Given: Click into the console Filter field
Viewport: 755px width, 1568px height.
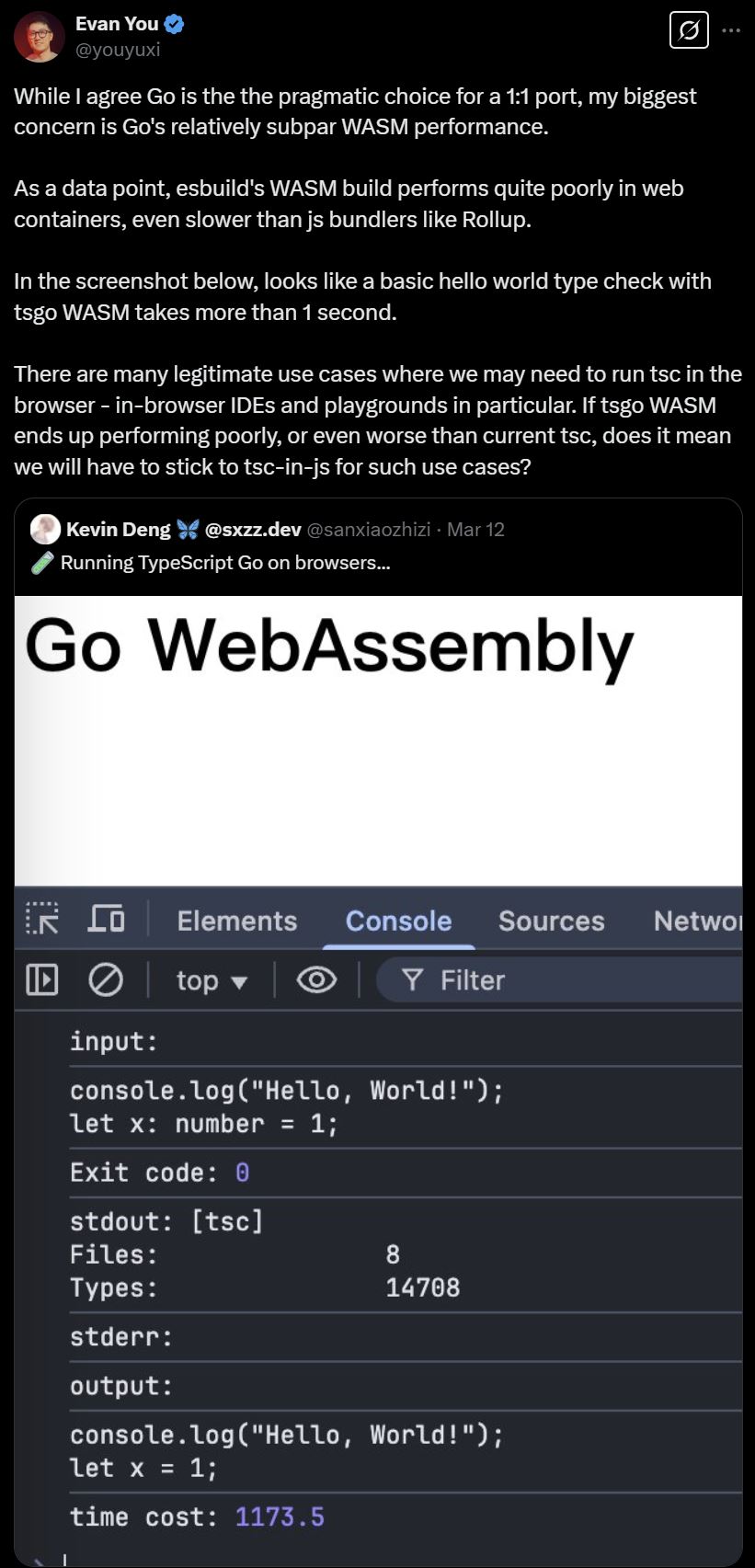Looking at the screenshot, I should [559, 980].
